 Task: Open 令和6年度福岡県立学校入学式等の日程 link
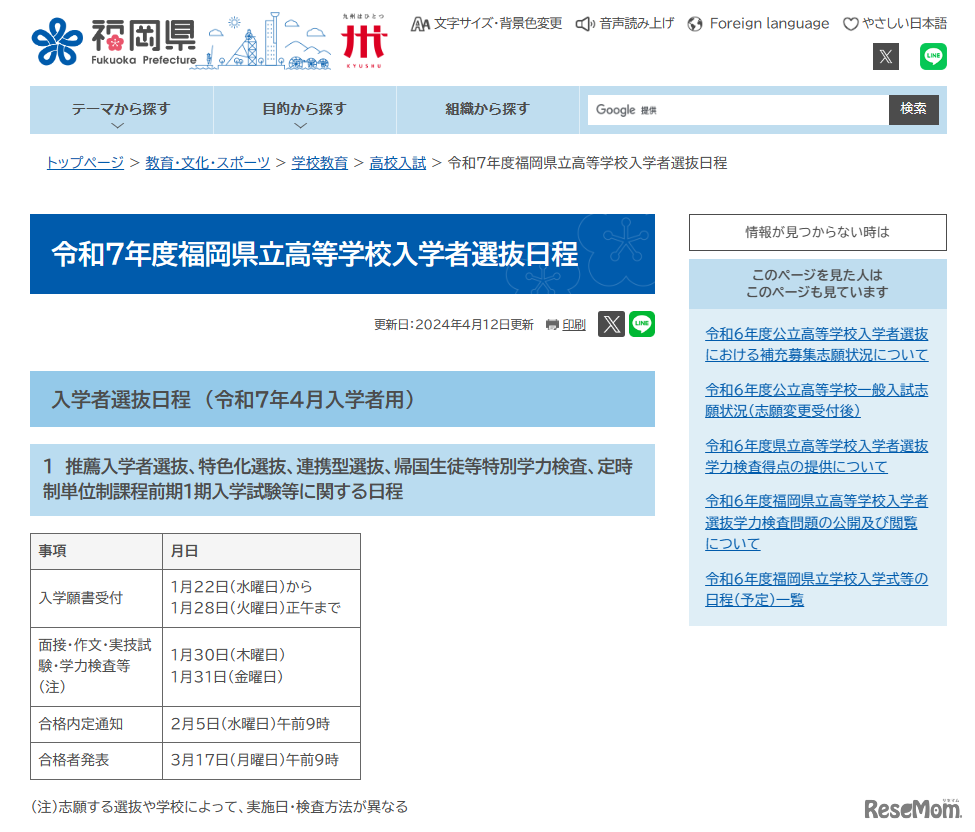[x=816, y=589]
